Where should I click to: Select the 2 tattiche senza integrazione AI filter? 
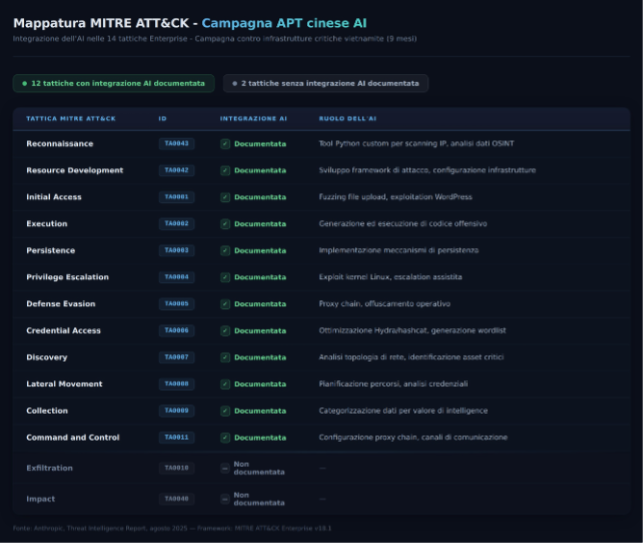coord(326,84)
